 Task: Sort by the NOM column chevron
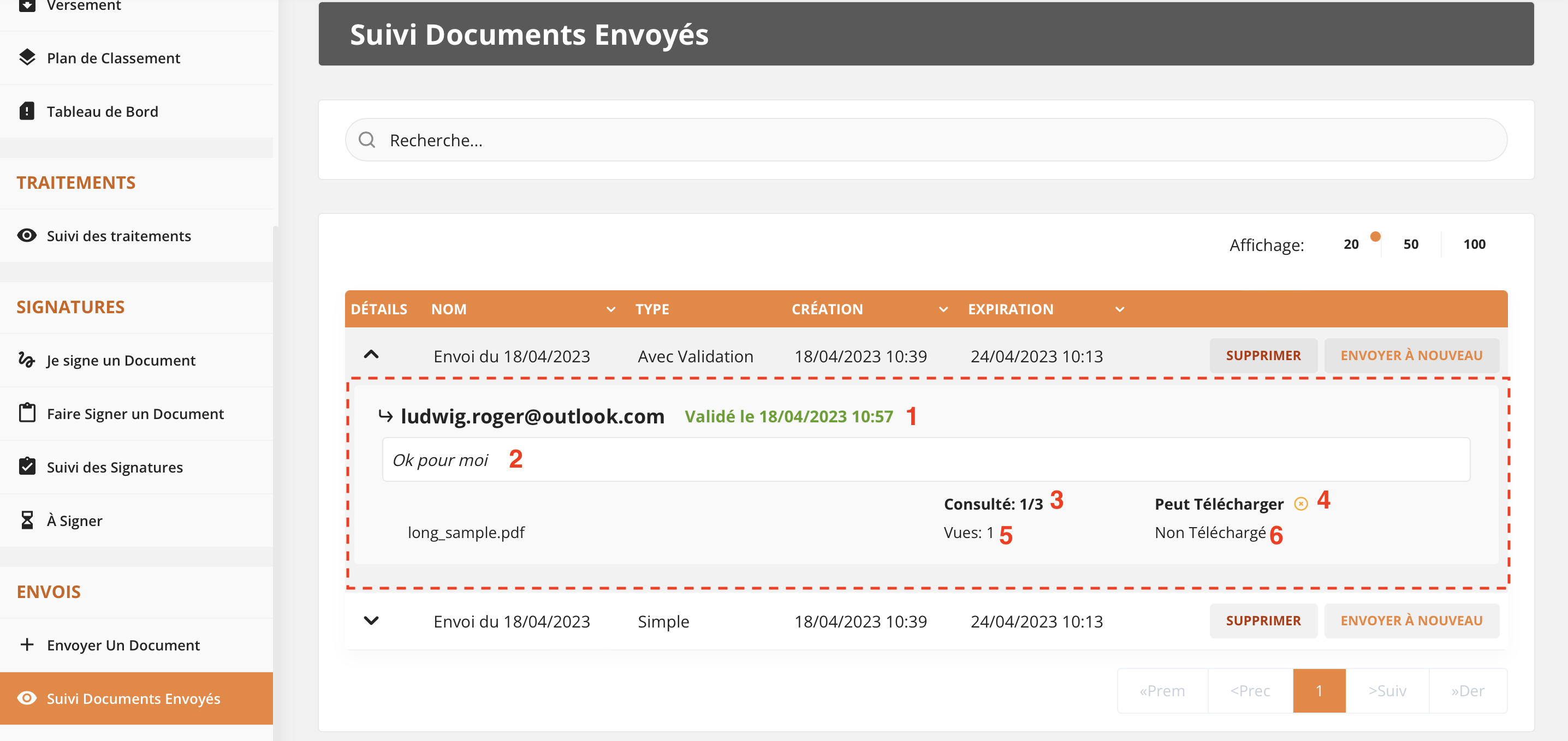click(x=610, y=310)
